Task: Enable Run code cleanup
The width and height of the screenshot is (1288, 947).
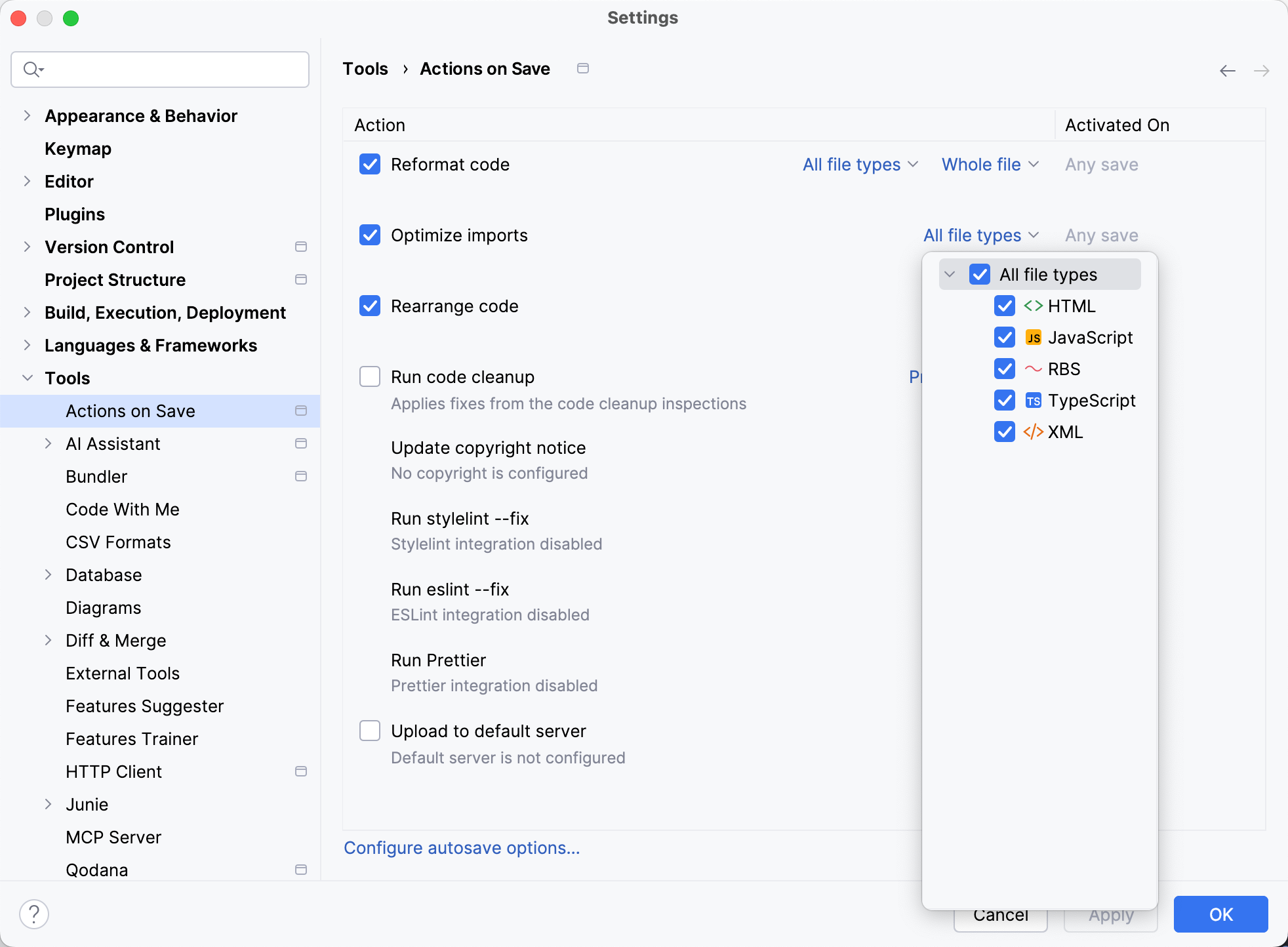Action: [x=369, y=376]
